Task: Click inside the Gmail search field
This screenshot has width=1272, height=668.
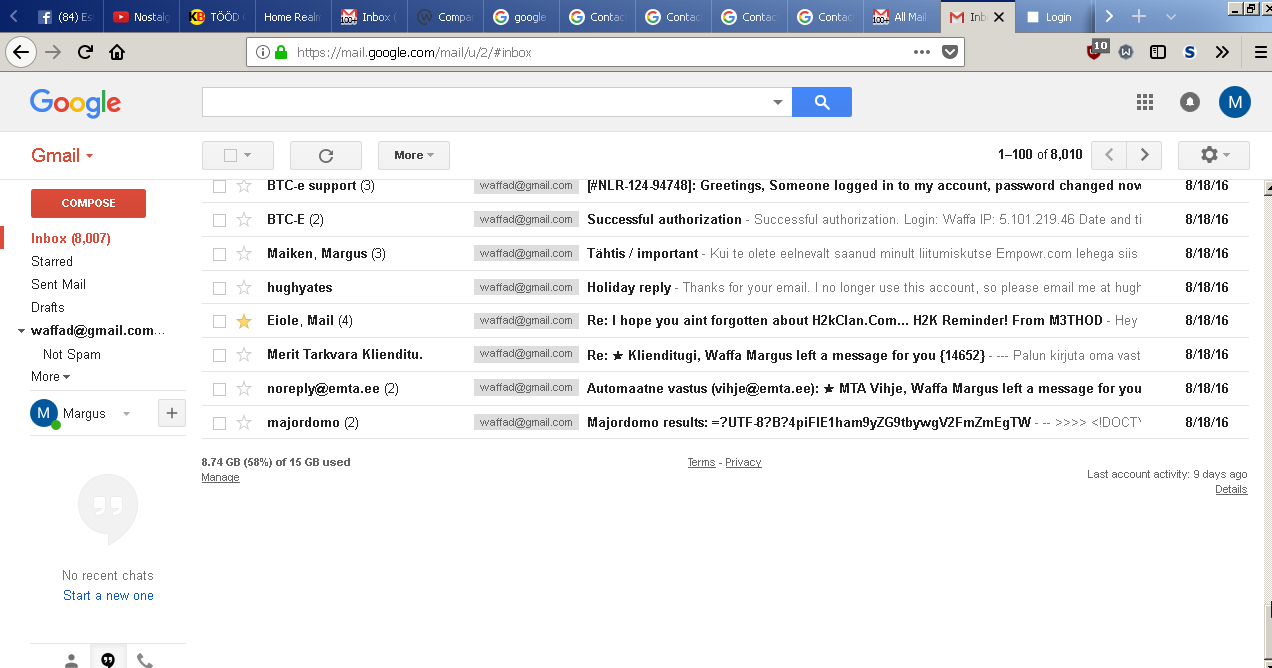Action: pos(486,102)
